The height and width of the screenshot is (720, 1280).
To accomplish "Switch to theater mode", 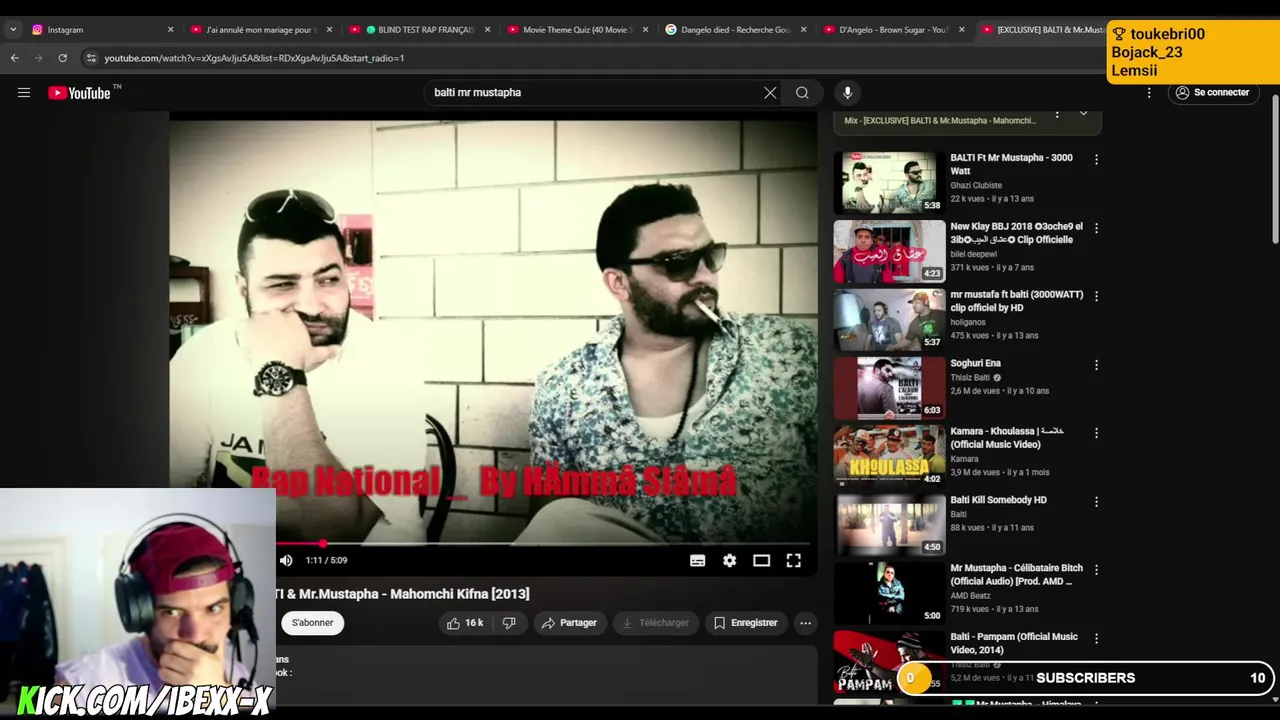I will point(762,561).
